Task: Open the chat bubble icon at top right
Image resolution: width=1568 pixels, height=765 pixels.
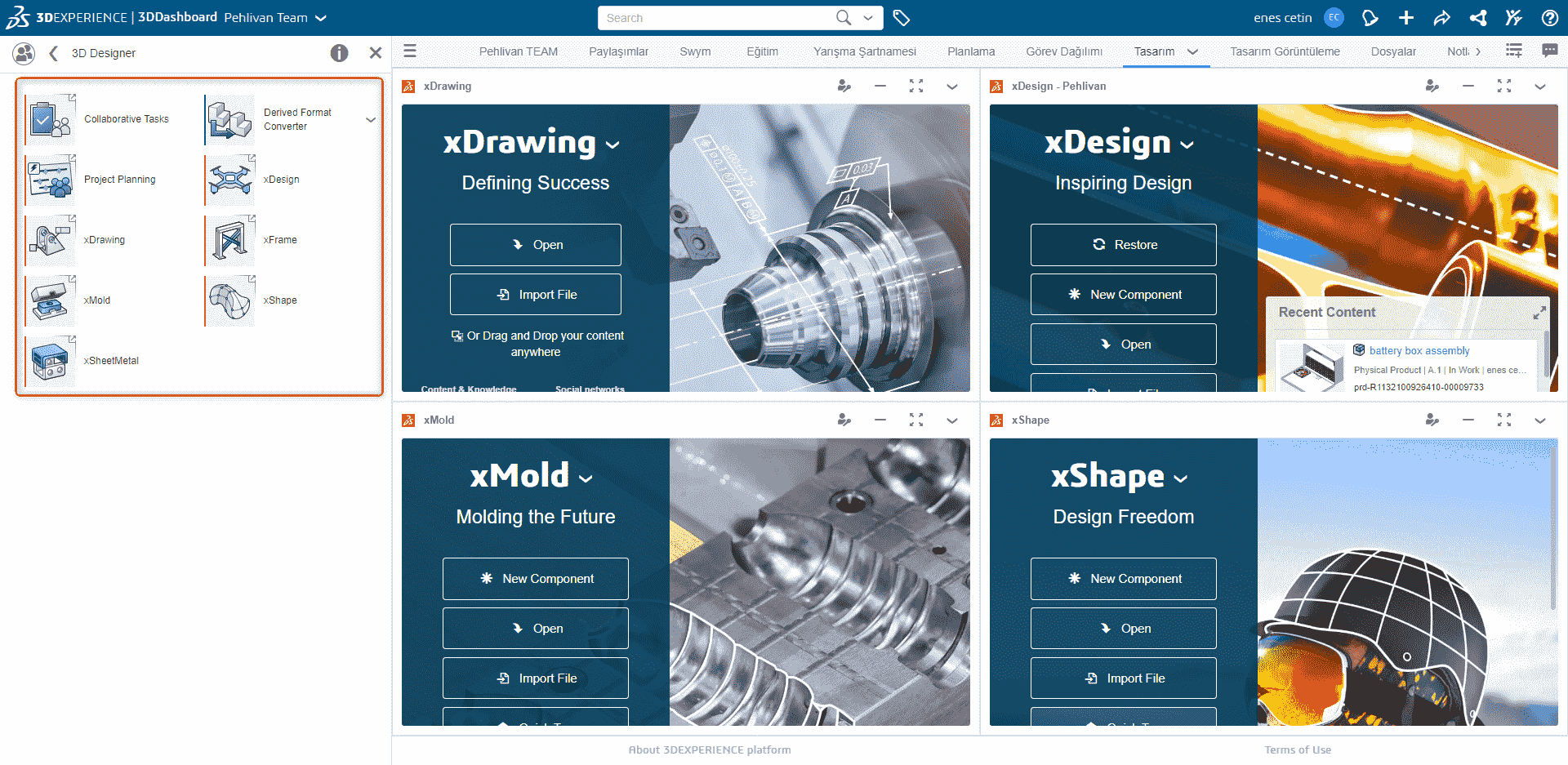Action: click(x=1549, y=51)
